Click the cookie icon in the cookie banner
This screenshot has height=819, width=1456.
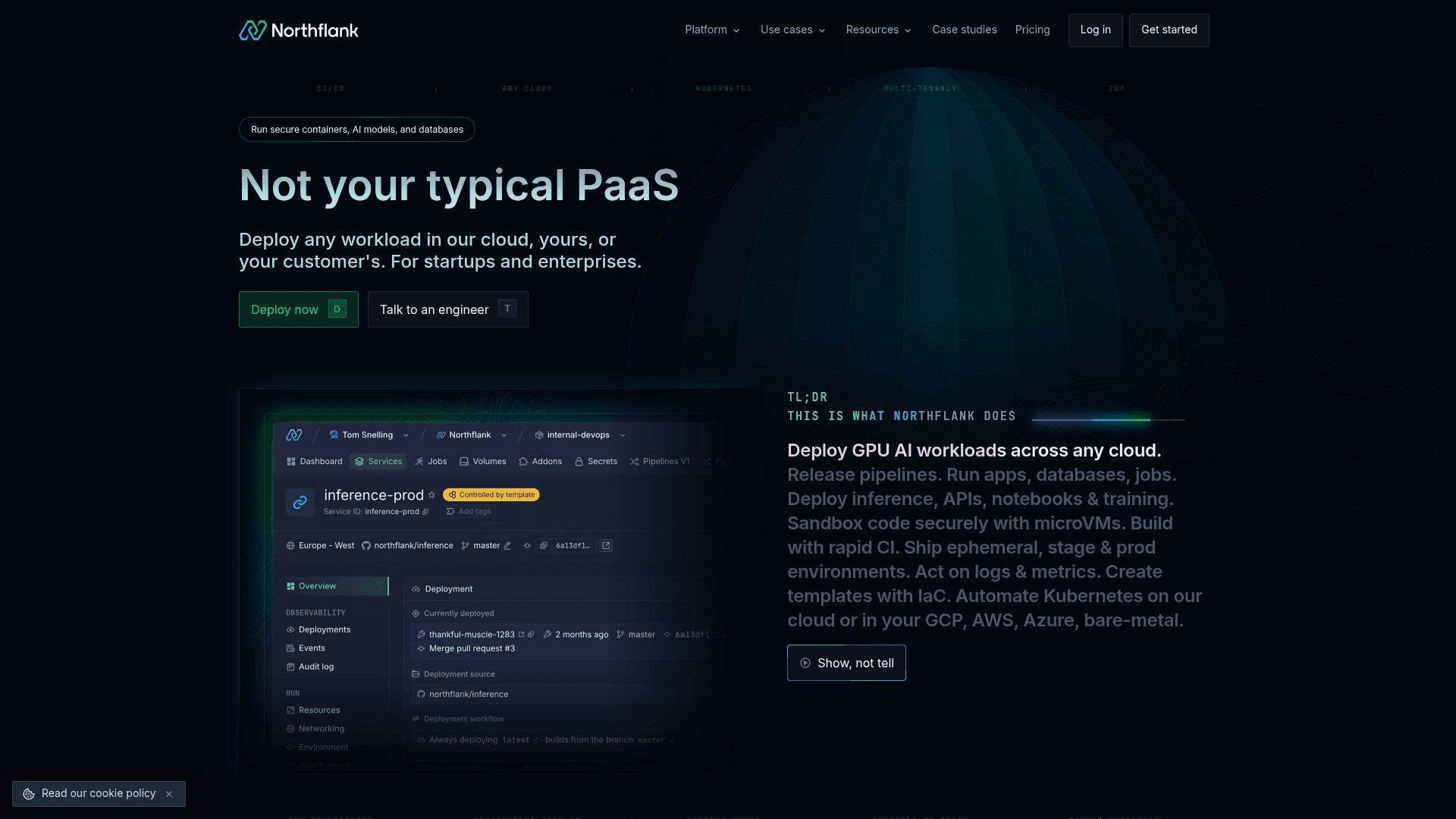[29, 793]
